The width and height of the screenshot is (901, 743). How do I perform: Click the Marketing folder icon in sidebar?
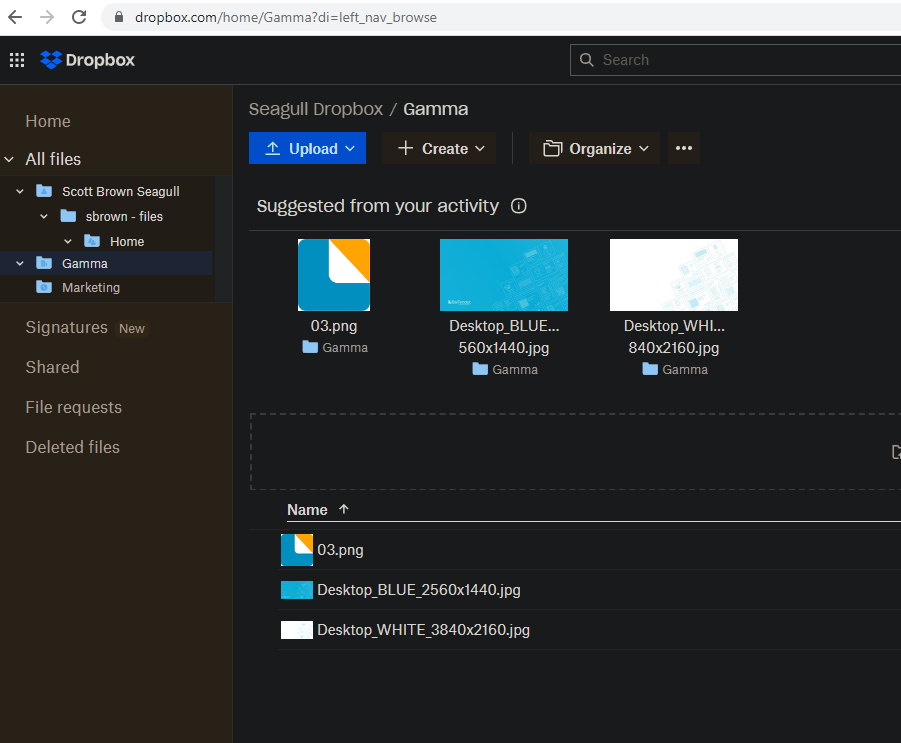tap(44, 287)
